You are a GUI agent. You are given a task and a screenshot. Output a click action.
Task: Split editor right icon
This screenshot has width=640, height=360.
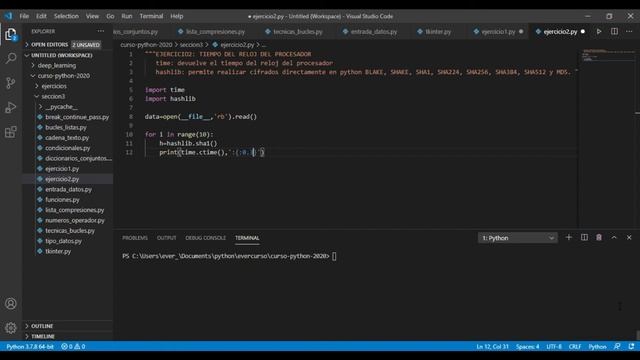tap(614, 31)
